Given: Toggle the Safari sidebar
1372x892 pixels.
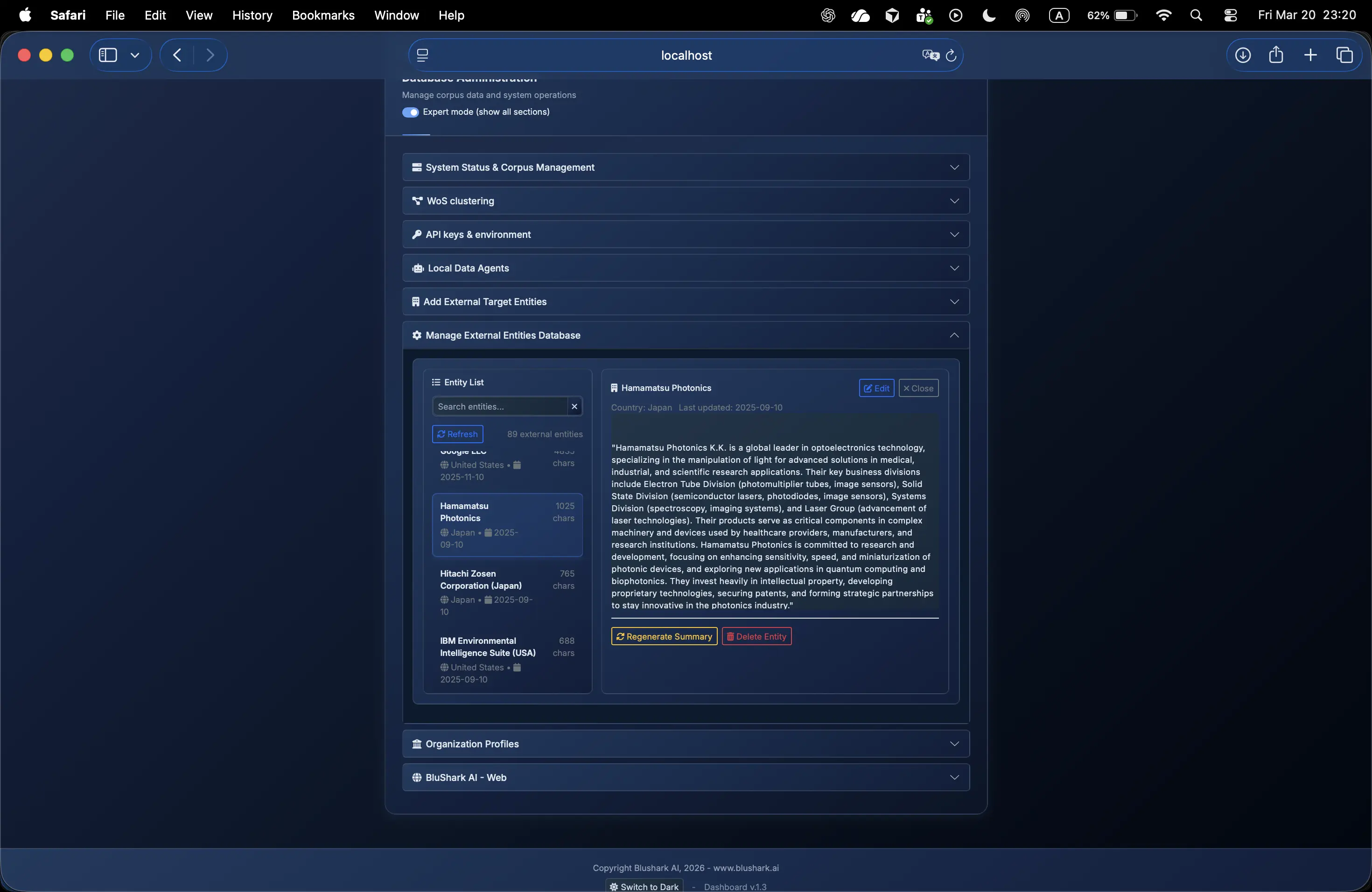Looking at the screenshot, I should [108, 56].
